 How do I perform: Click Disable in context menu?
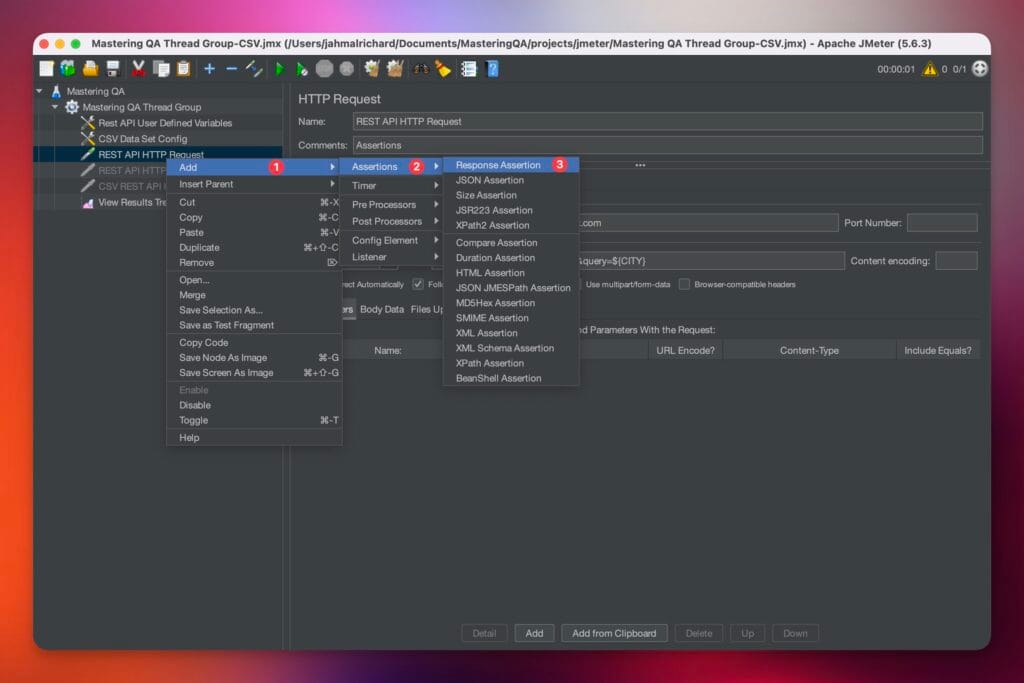coord(255,405)
